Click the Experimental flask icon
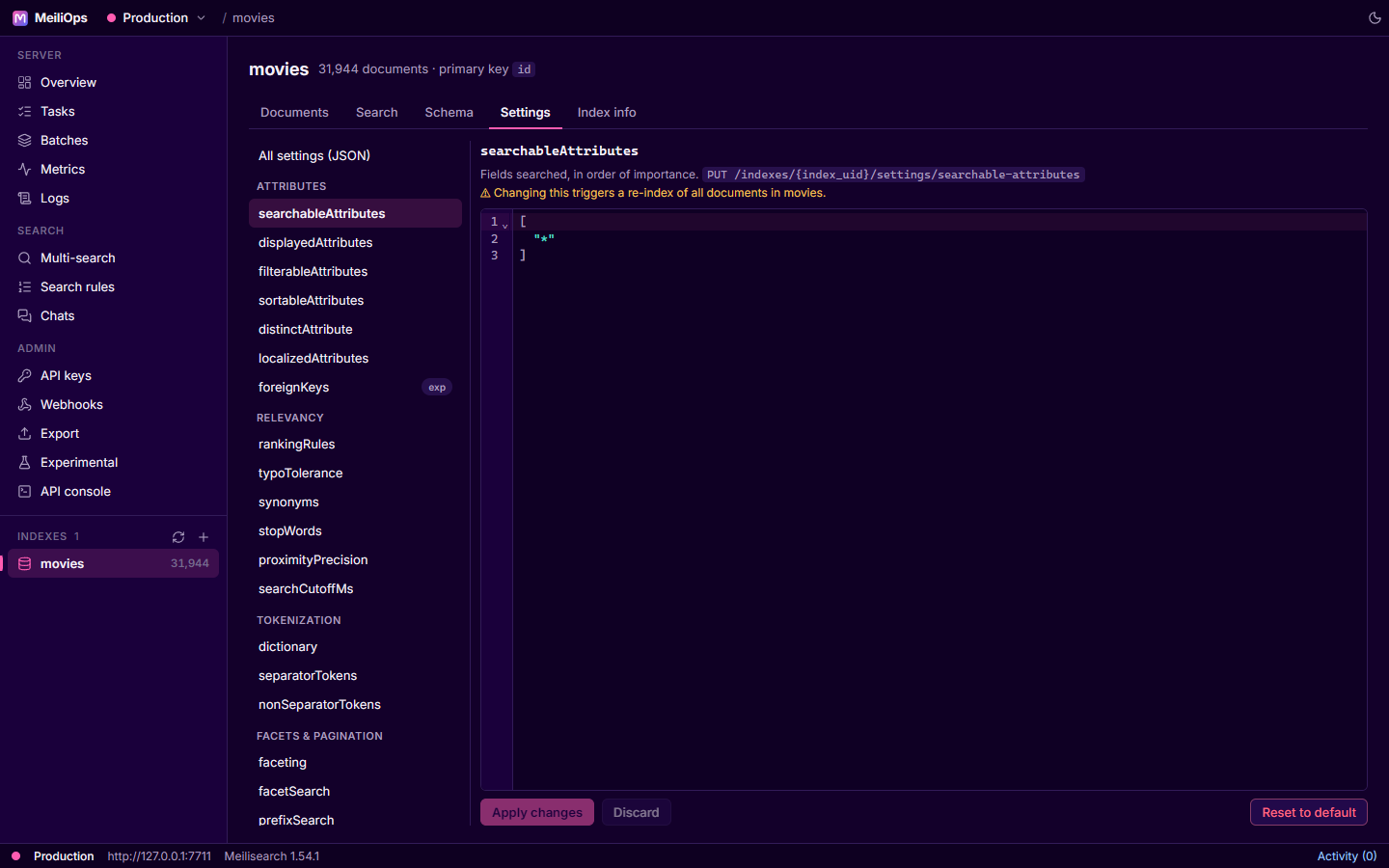Image resolution: width=1389 pixels, height=868 pixels. click(25, 463)
